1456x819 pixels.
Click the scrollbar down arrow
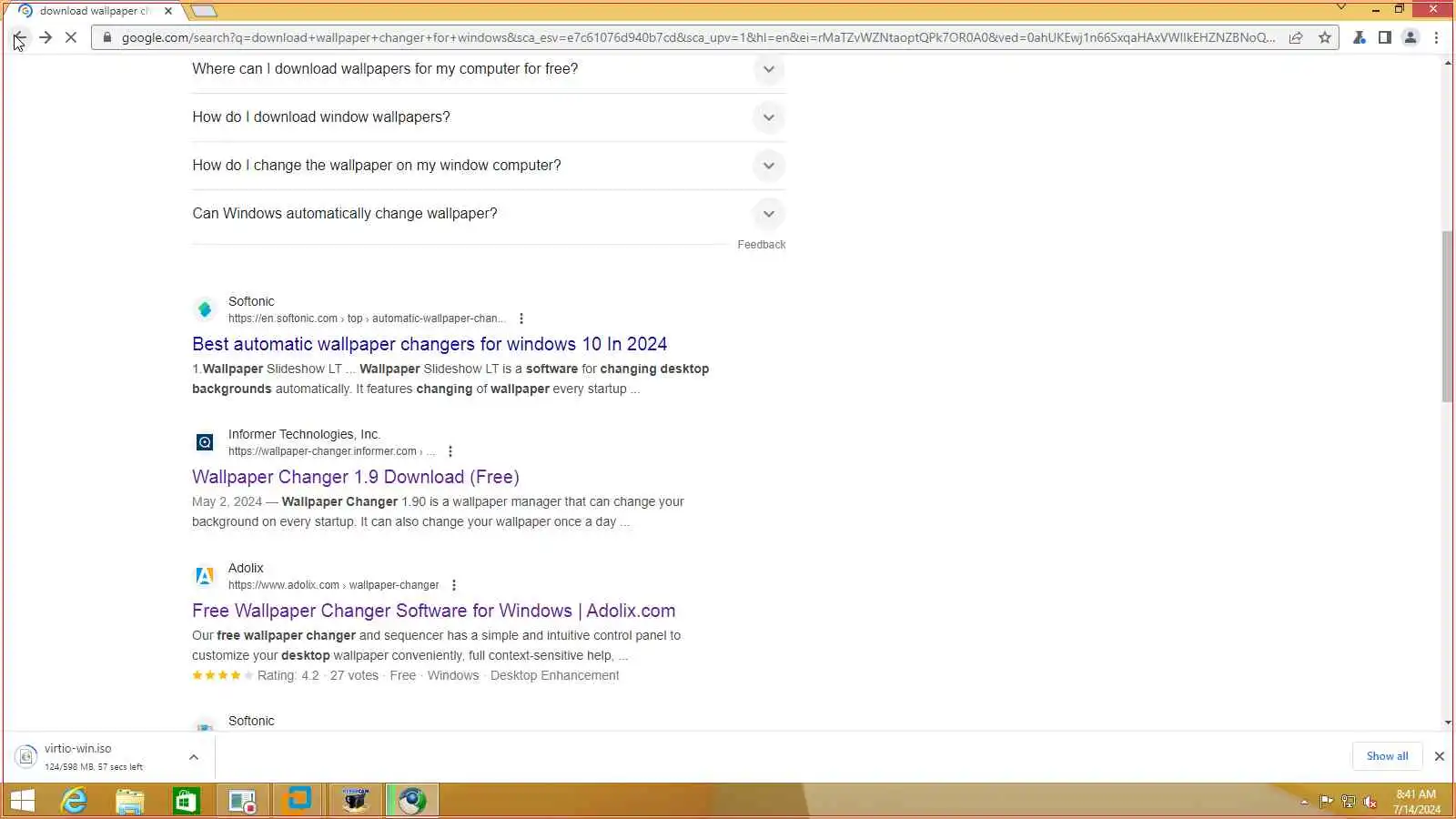[x=1447, y=723]
